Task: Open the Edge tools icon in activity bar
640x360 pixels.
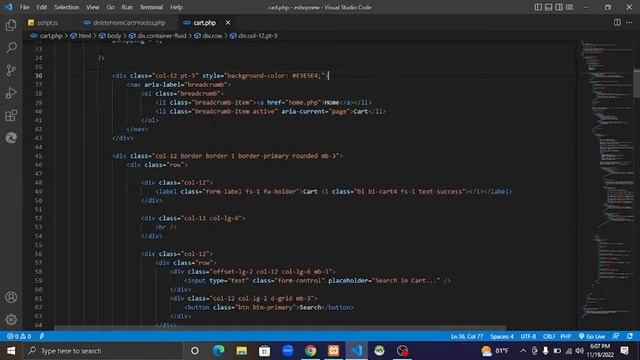Action: [11, 138]
